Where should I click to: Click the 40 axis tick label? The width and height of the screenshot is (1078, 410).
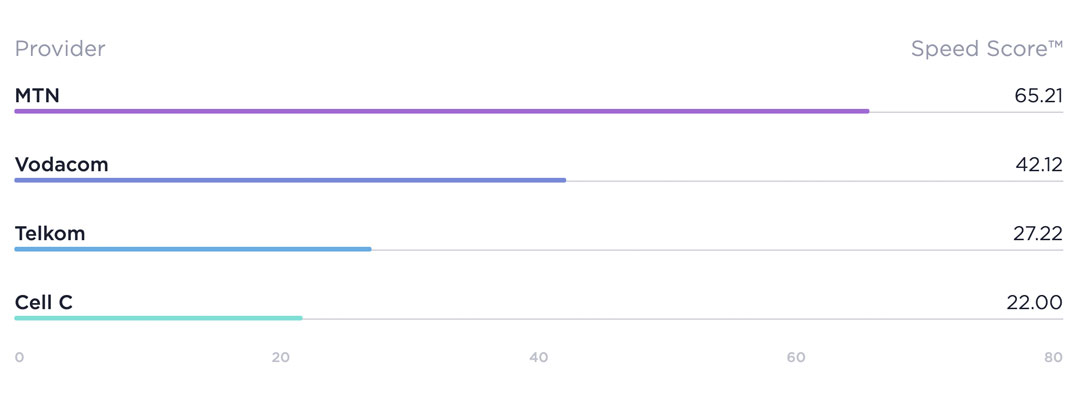pos(539,358)
